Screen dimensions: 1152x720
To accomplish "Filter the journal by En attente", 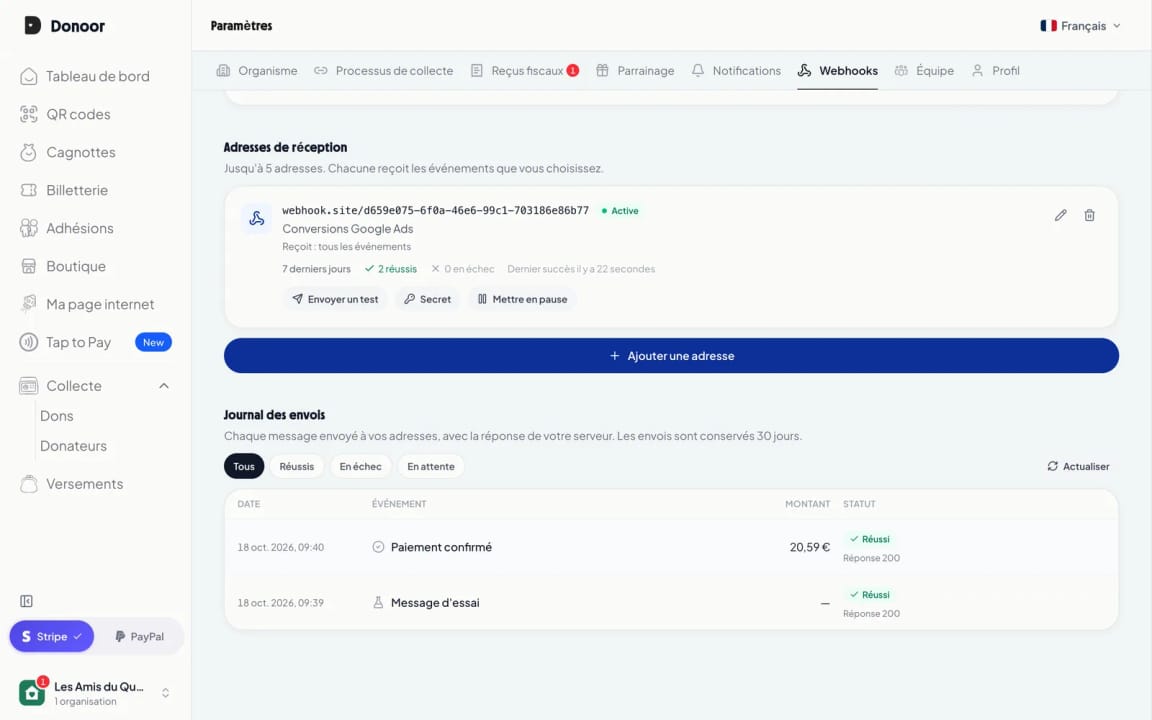I will coord(431,467).
